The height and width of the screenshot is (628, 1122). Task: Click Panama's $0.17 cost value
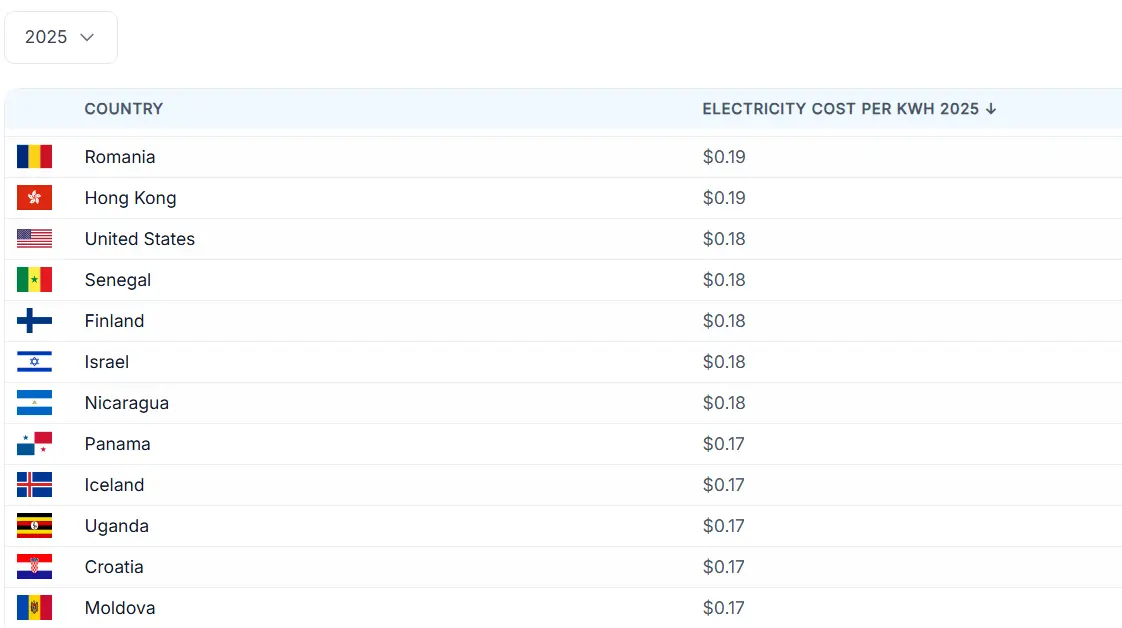[724, 444]
